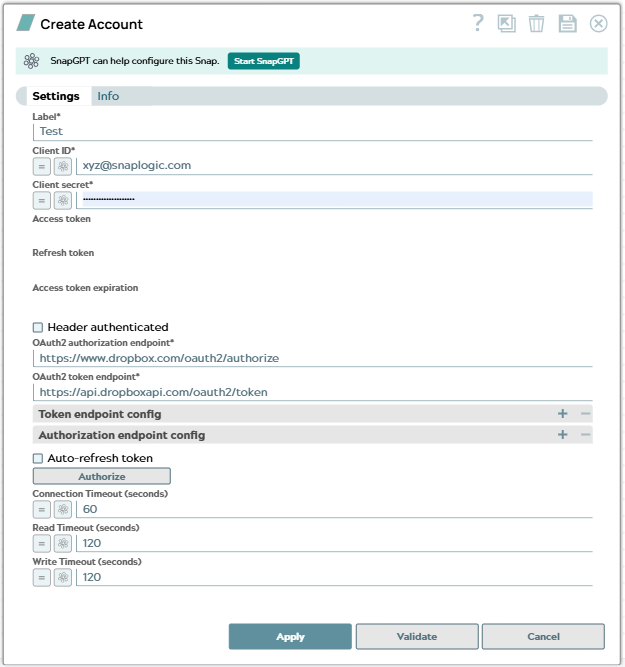The width and height of the screenshot is (625, 667).
Task: Click the Connection Timeout field showing 60
Action: tap(334, 509)
